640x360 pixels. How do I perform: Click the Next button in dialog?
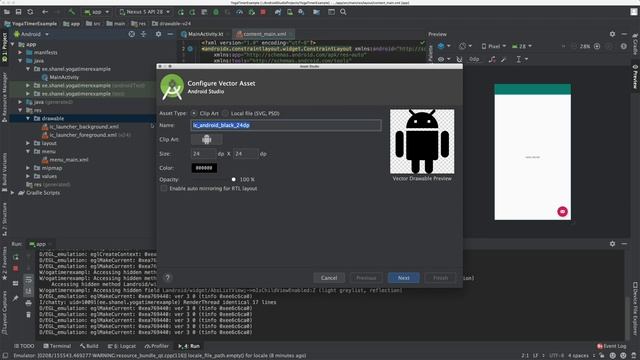coord(403,278)
